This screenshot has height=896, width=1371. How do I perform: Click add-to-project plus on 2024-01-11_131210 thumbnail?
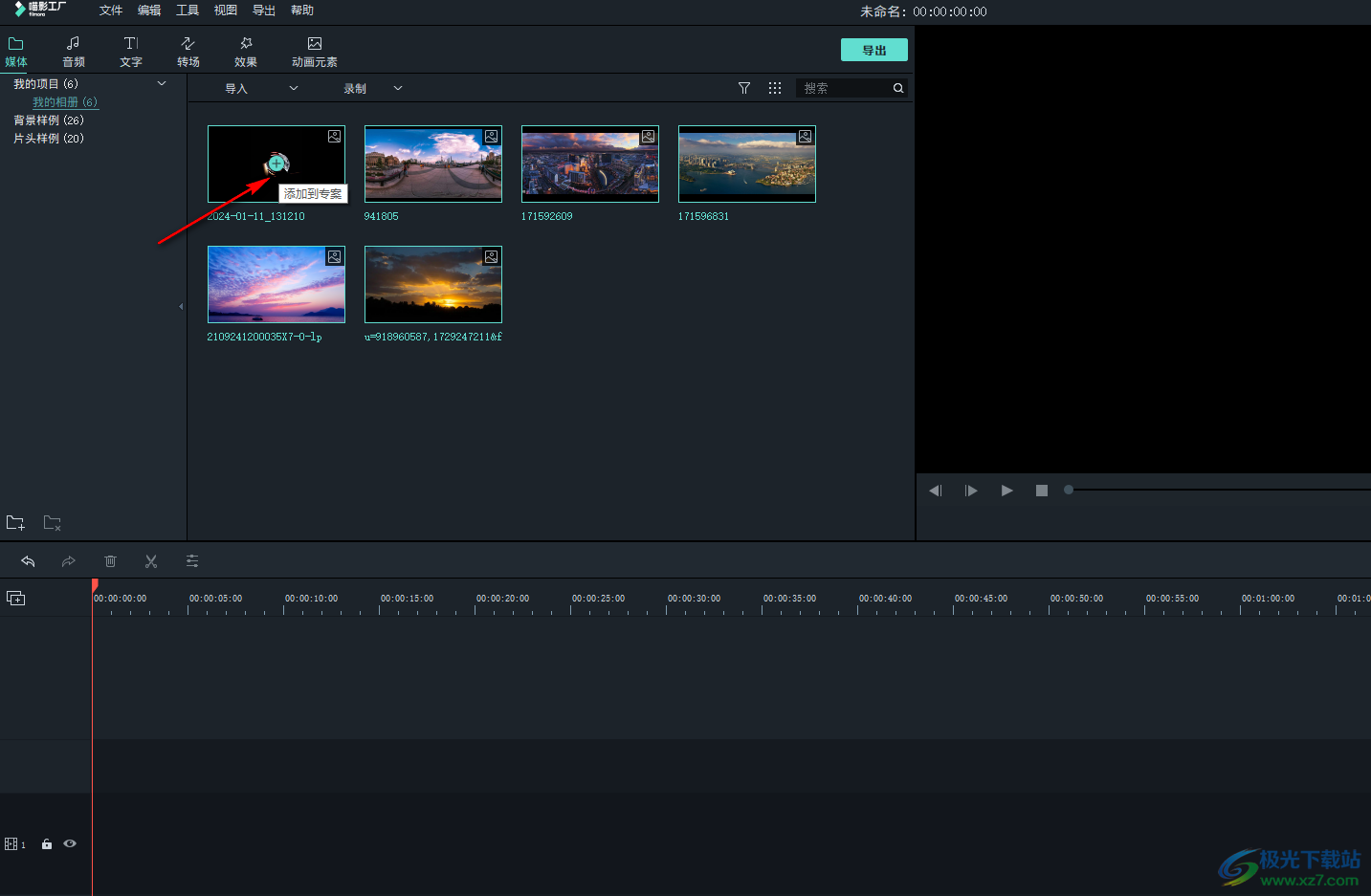[276, 164]
